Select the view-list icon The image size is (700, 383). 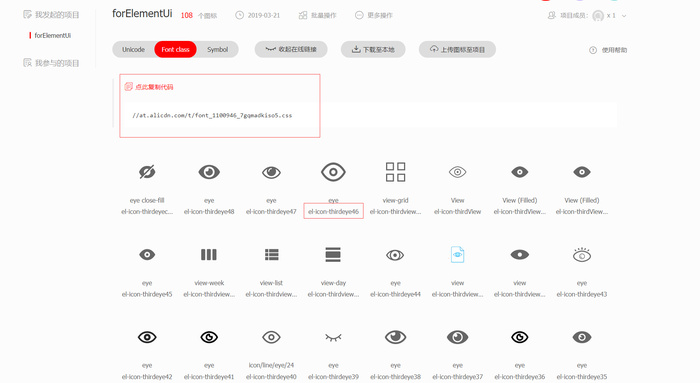click(271, 254)
